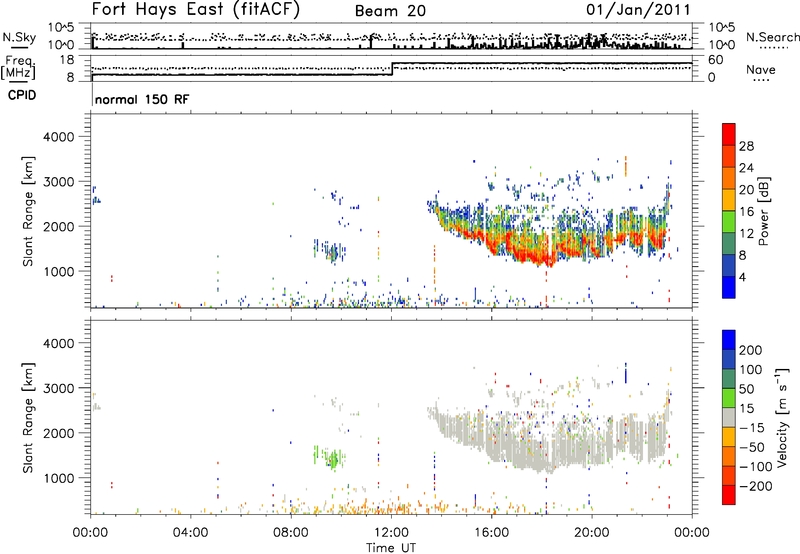
Task: Click the 'Time UT' axis label
Action: tap(391, 547)
